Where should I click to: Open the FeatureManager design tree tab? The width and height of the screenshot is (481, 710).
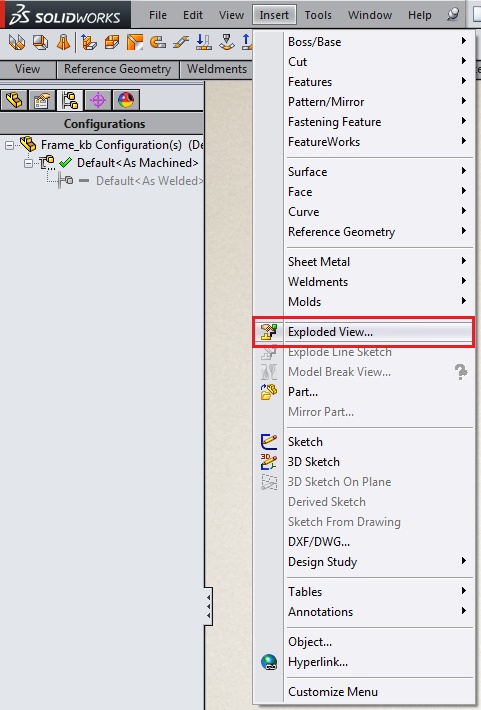(14, 100)
